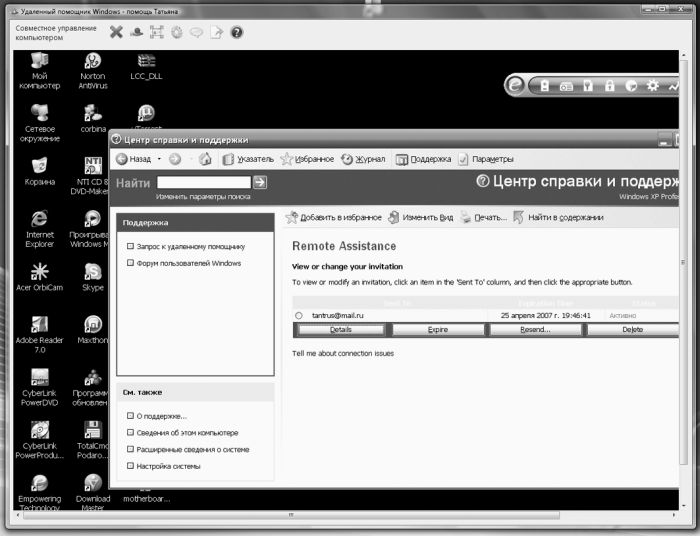
Task: Click the Печать (Print) icon
Action: (466, 217)
